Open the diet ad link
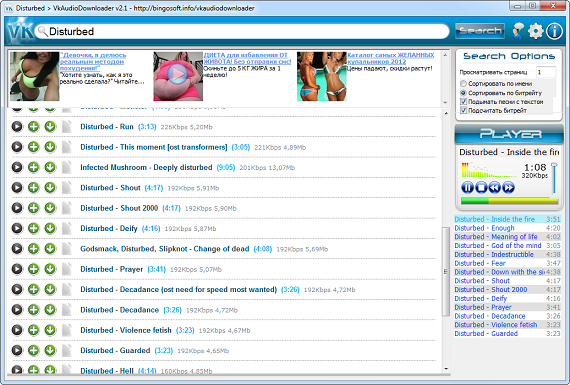The height and width of the screenshot is (385, 570). point(247,58)
